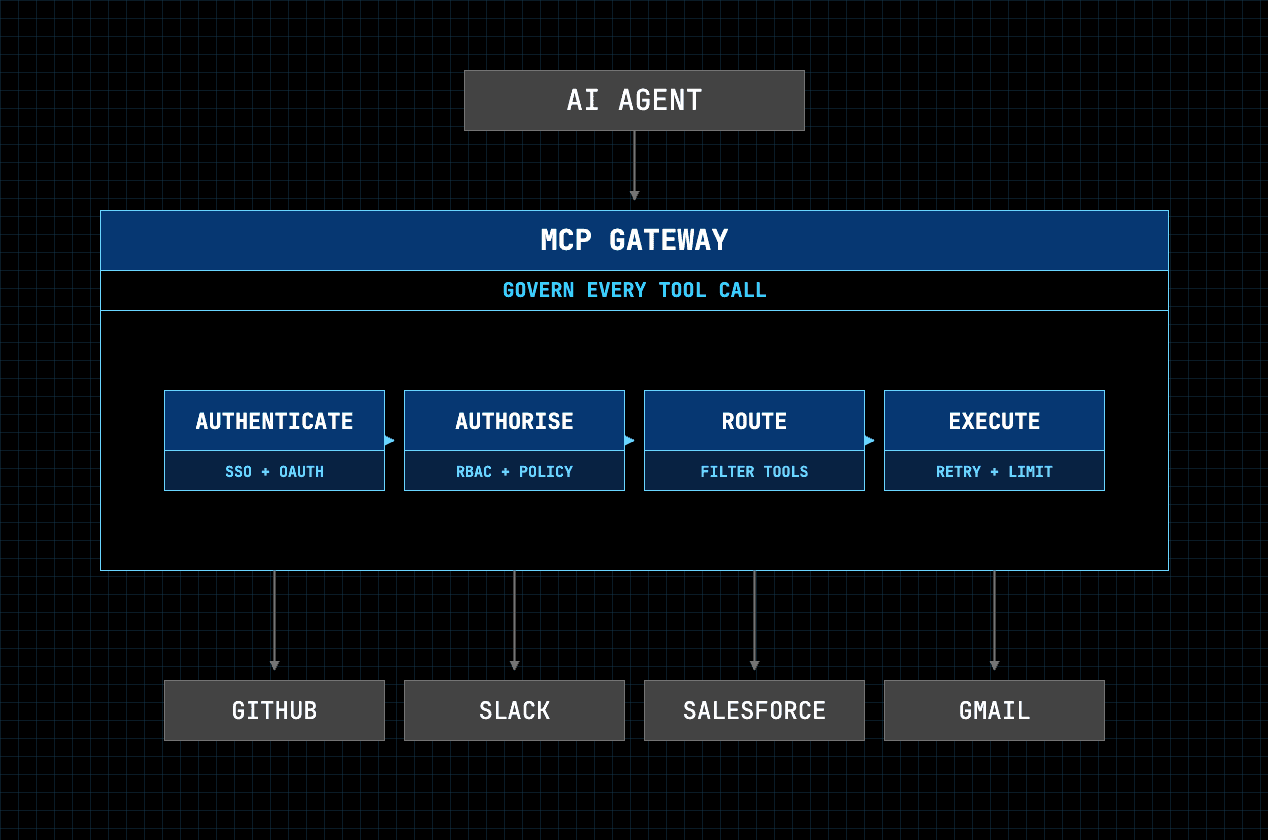The height and width of the screenshot is (840, 1268).
Task: Select the AUTHORISE stage box
Action: (x=514, y=440)
